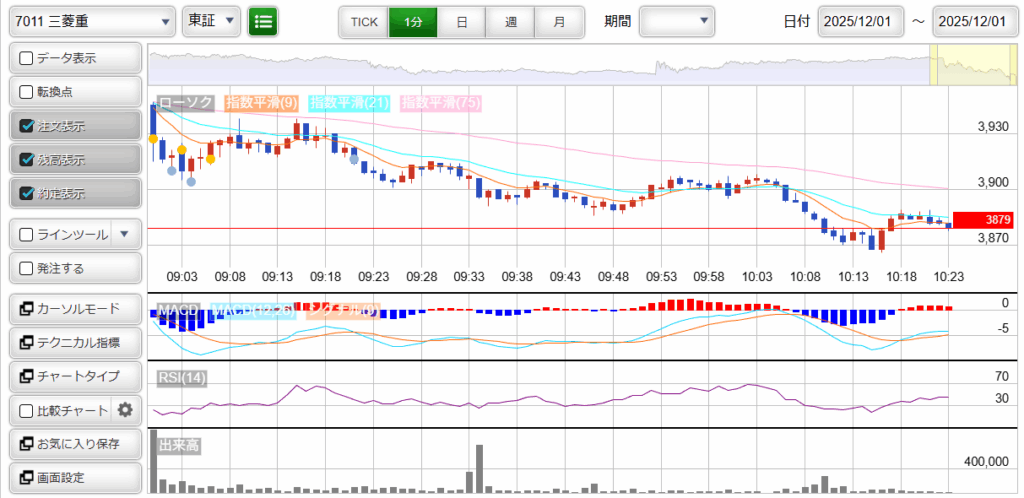Open comparison chart gear settings

tap(125, 409)
